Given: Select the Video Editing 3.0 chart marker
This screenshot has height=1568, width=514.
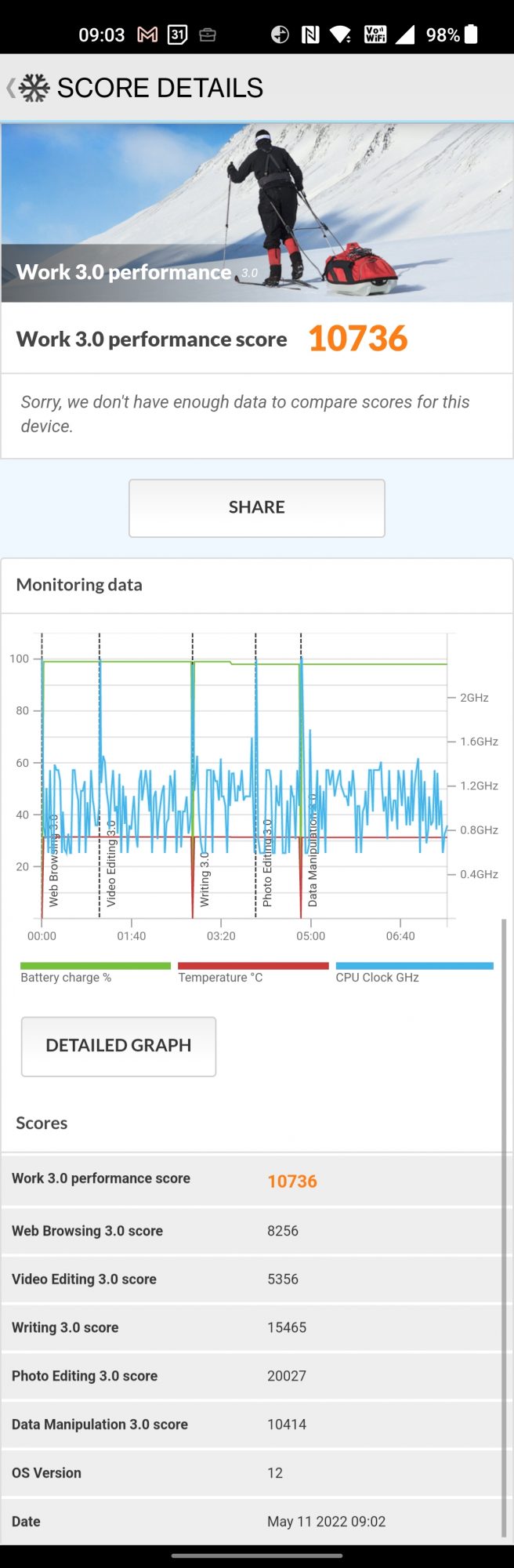Looking at the screenshot, I should click(x=110, y=862).
